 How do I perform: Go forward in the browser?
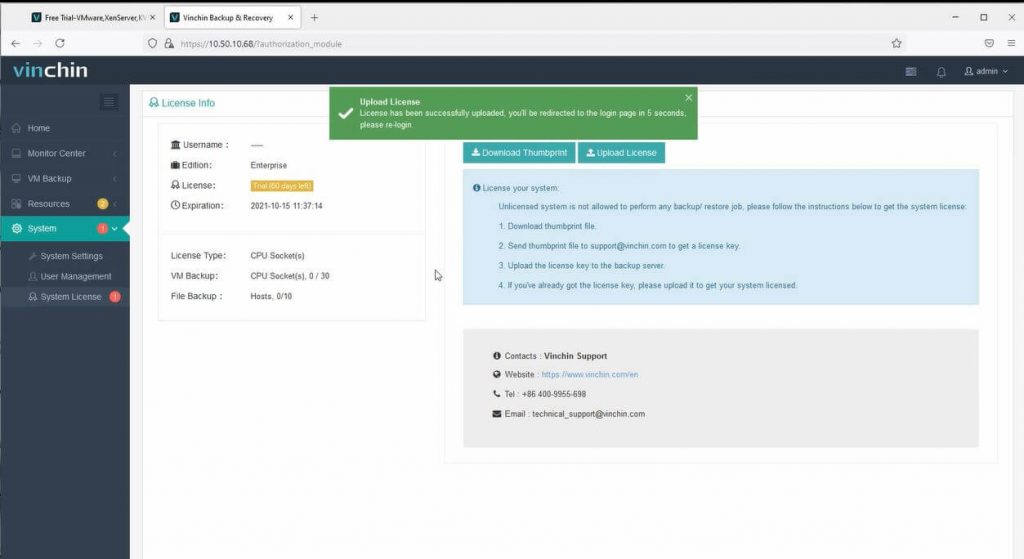pos(38,44)
